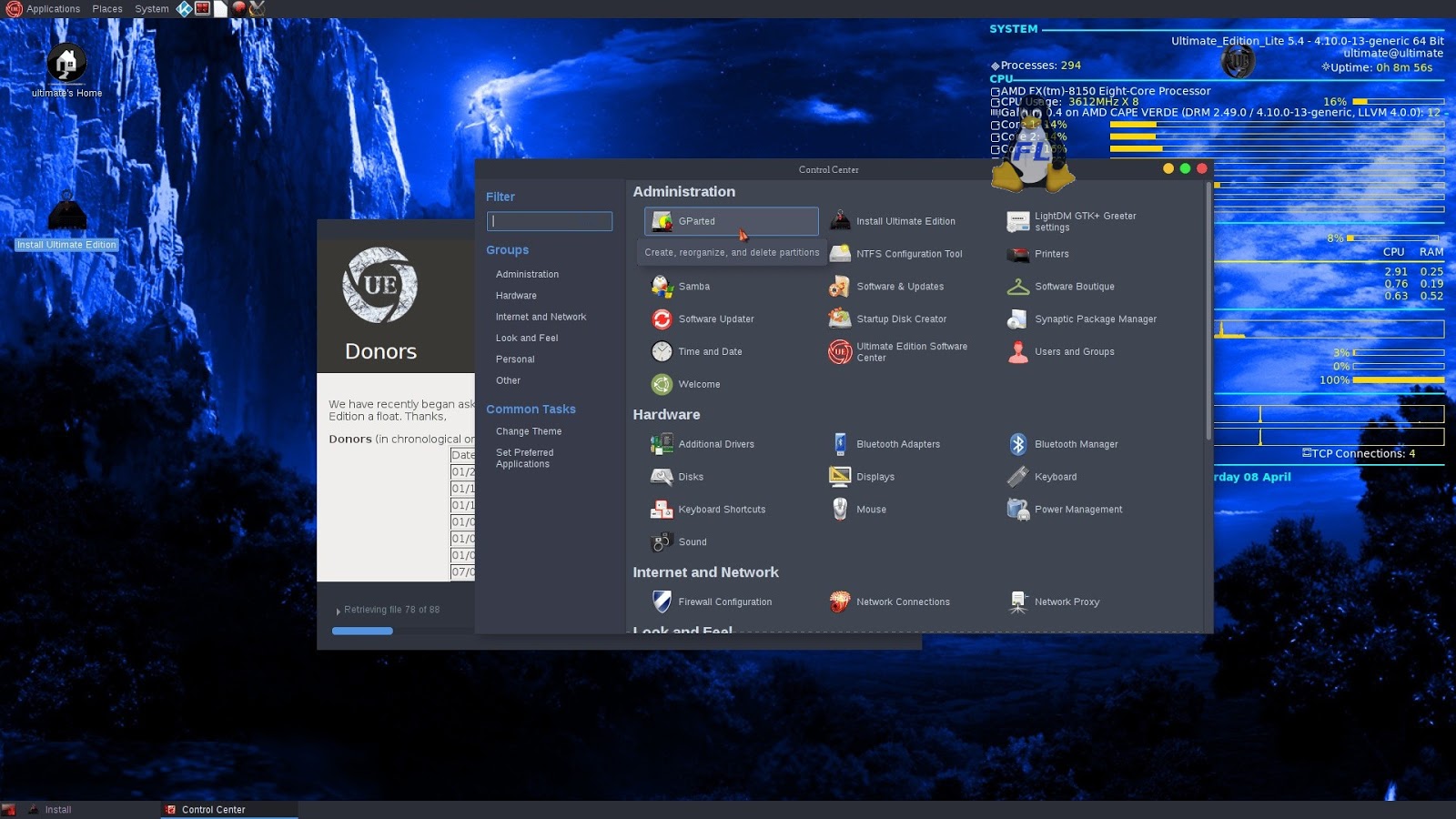The width and height of the screenshot is (1456, 819).
Task: Open Displays settings
Action: [x=862, y=477]
